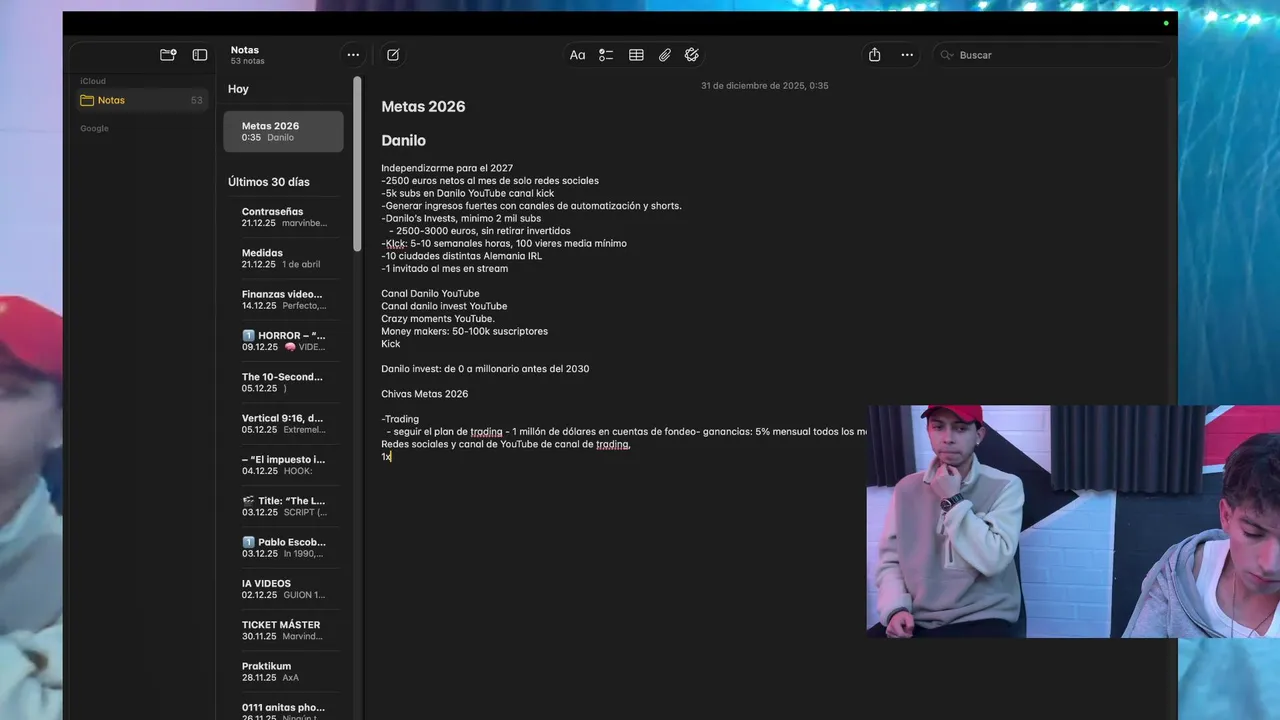Insert a checklist

tap(606, 55)
